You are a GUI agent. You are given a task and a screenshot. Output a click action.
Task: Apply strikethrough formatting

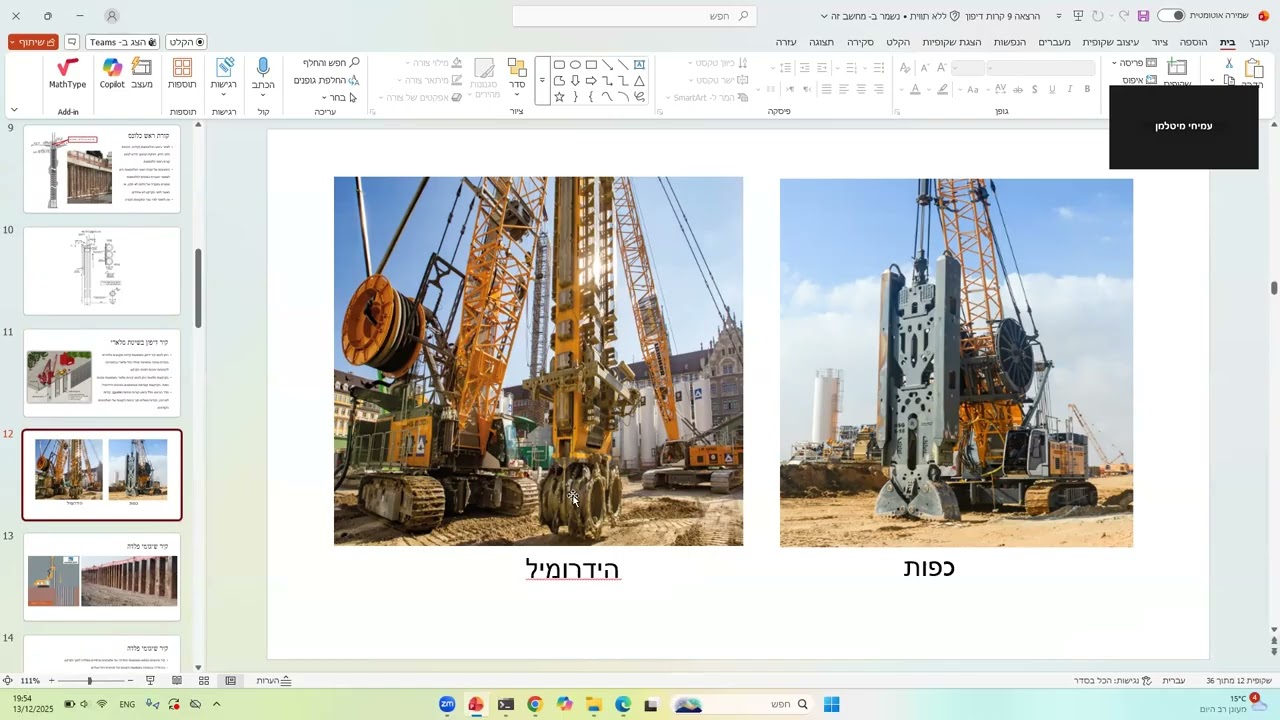pos(1017,89)
